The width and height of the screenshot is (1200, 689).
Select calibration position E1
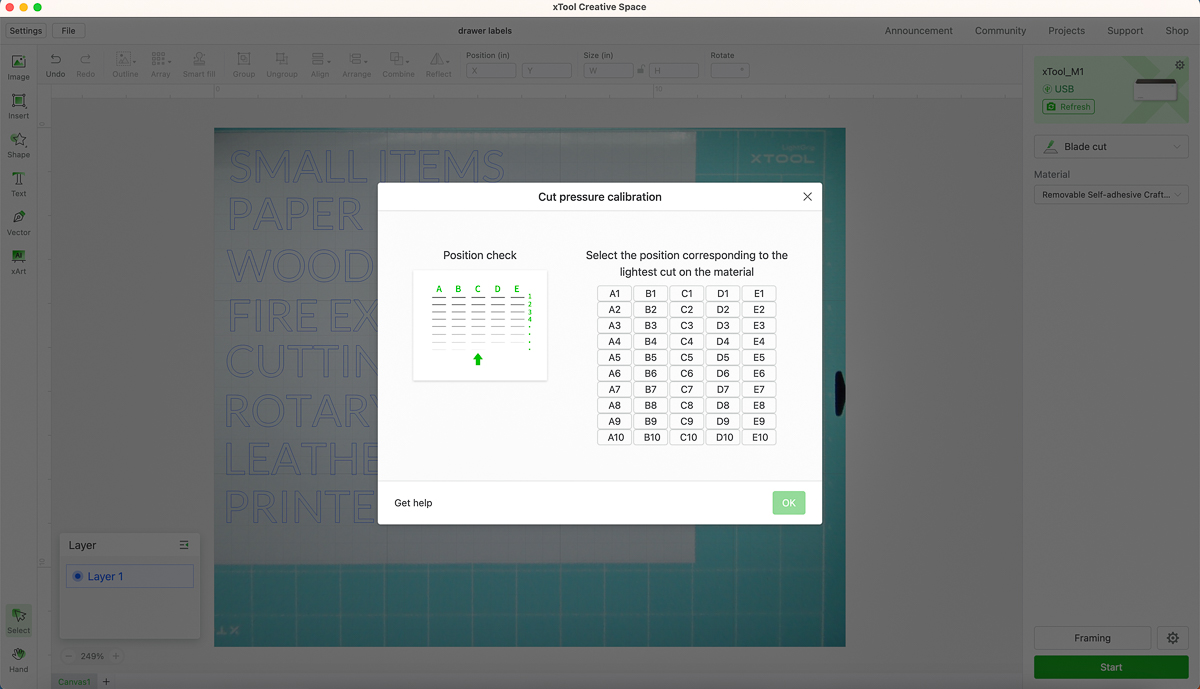(759, 294)
